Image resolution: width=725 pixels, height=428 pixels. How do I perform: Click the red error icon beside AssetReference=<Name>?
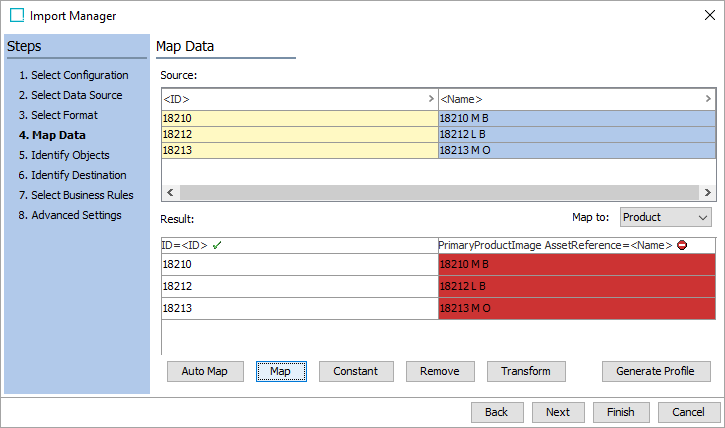(x=682, y=245)
